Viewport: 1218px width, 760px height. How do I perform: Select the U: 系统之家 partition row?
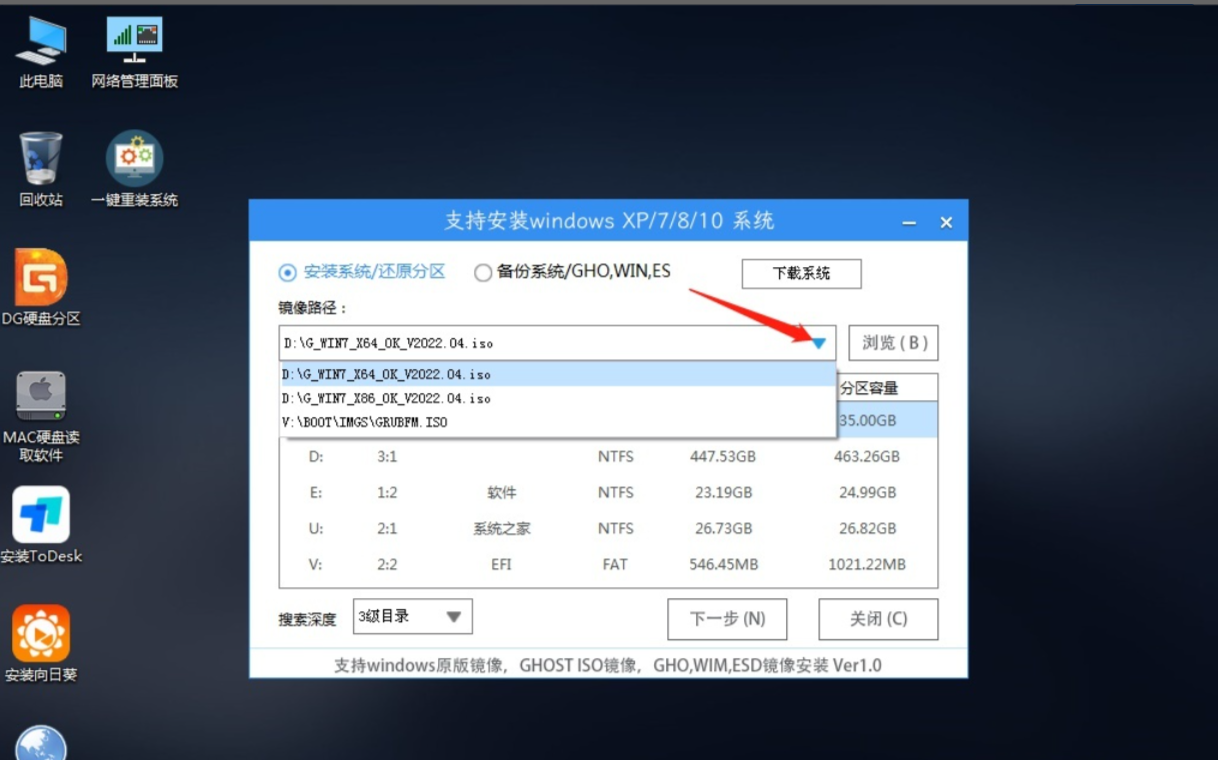pyautogui.click(x=608, y=528)
